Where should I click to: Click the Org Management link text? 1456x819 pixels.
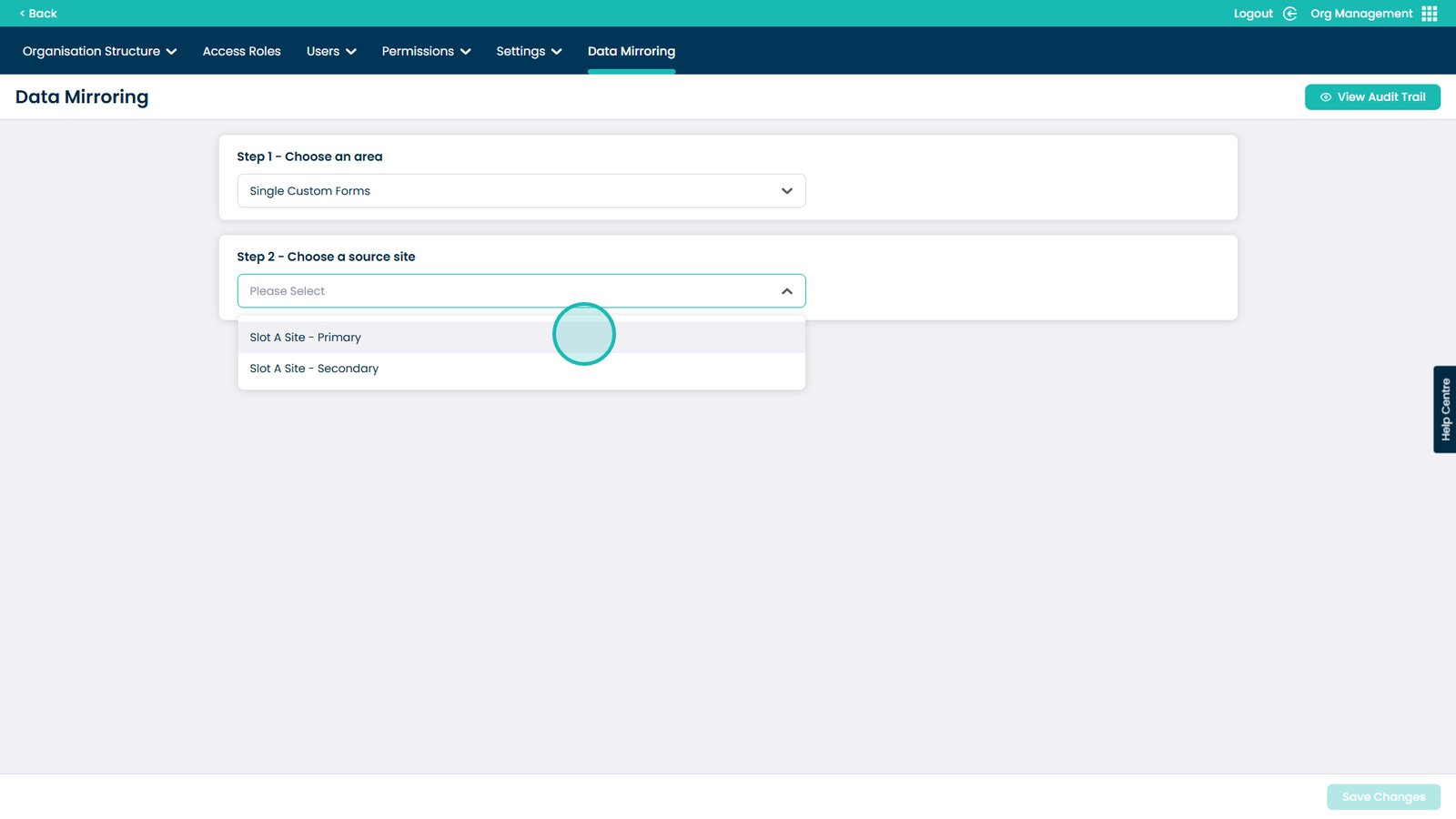pyautogui.click(x=1360, y=14)
